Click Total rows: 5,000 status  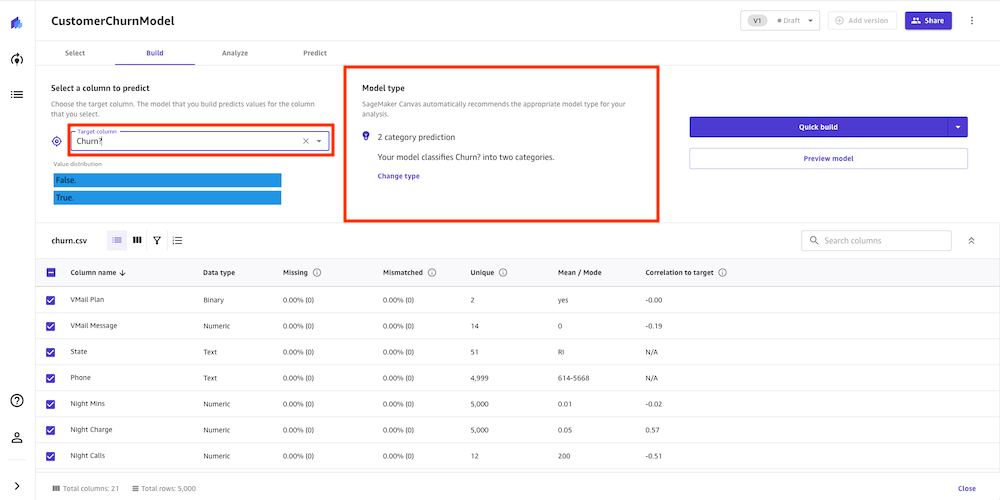(164, 489)
